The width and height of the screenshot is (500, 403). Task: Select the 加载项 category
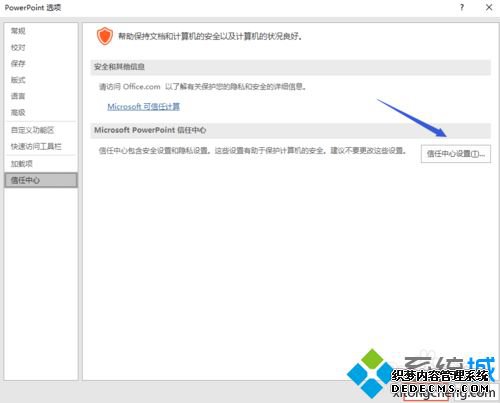click(22, 164)
